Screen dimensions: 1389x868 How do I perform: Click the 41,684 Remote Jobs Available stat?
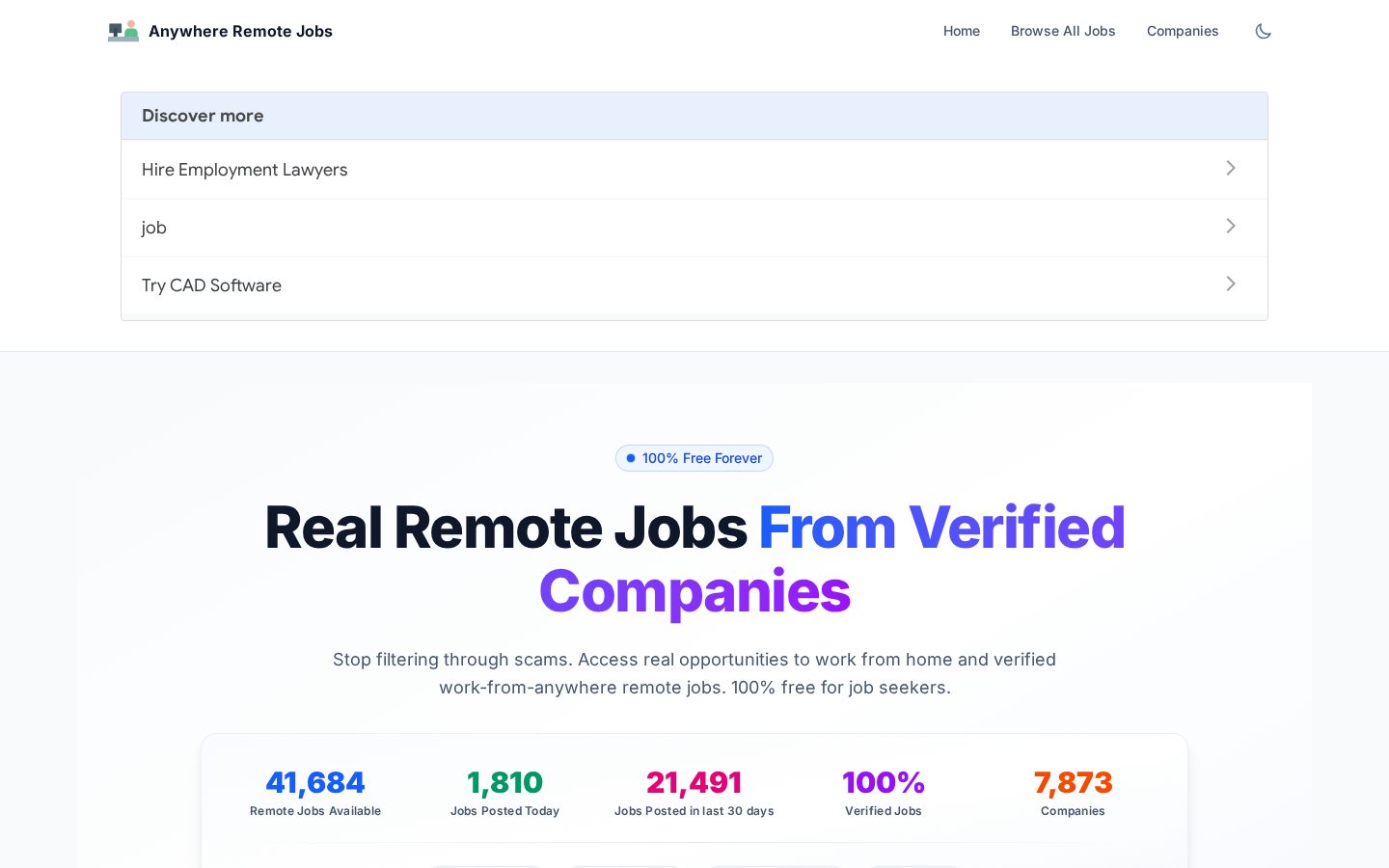click(x=315, y=793)
